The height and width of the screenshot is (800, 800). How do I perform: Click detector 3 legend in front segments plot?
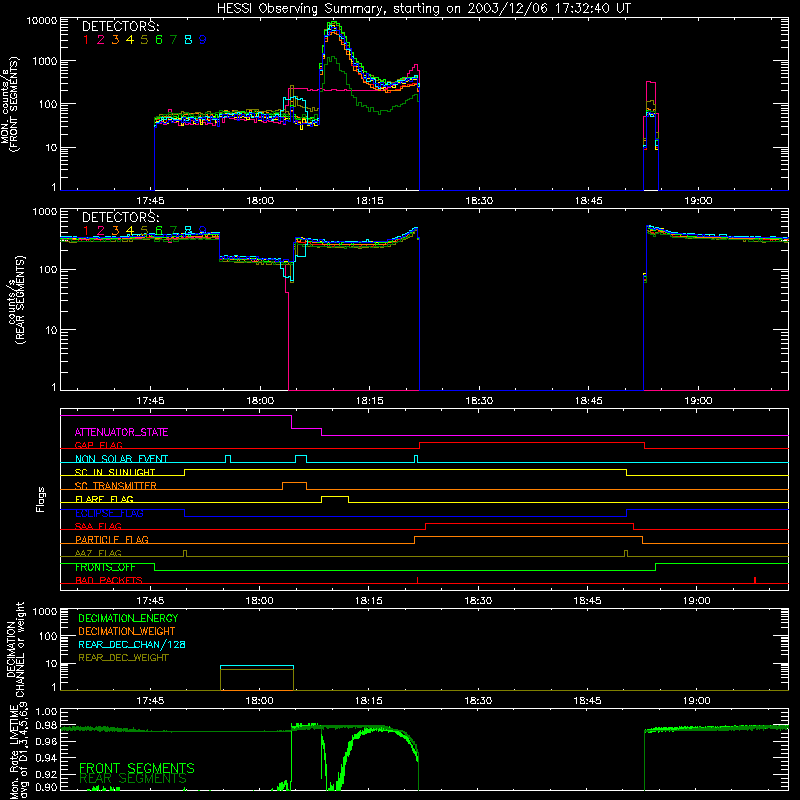[115, 40]
